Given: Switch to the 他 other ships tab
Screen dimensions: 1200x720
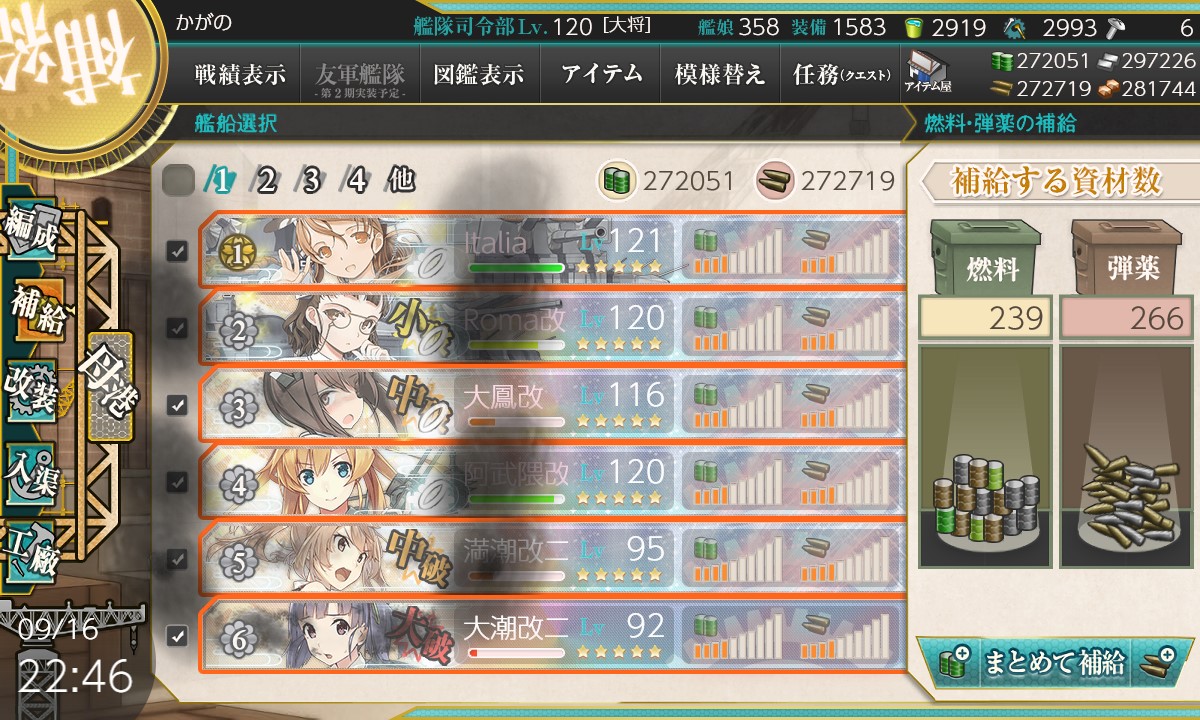Looking at the screenshot, I should (400, 180).
